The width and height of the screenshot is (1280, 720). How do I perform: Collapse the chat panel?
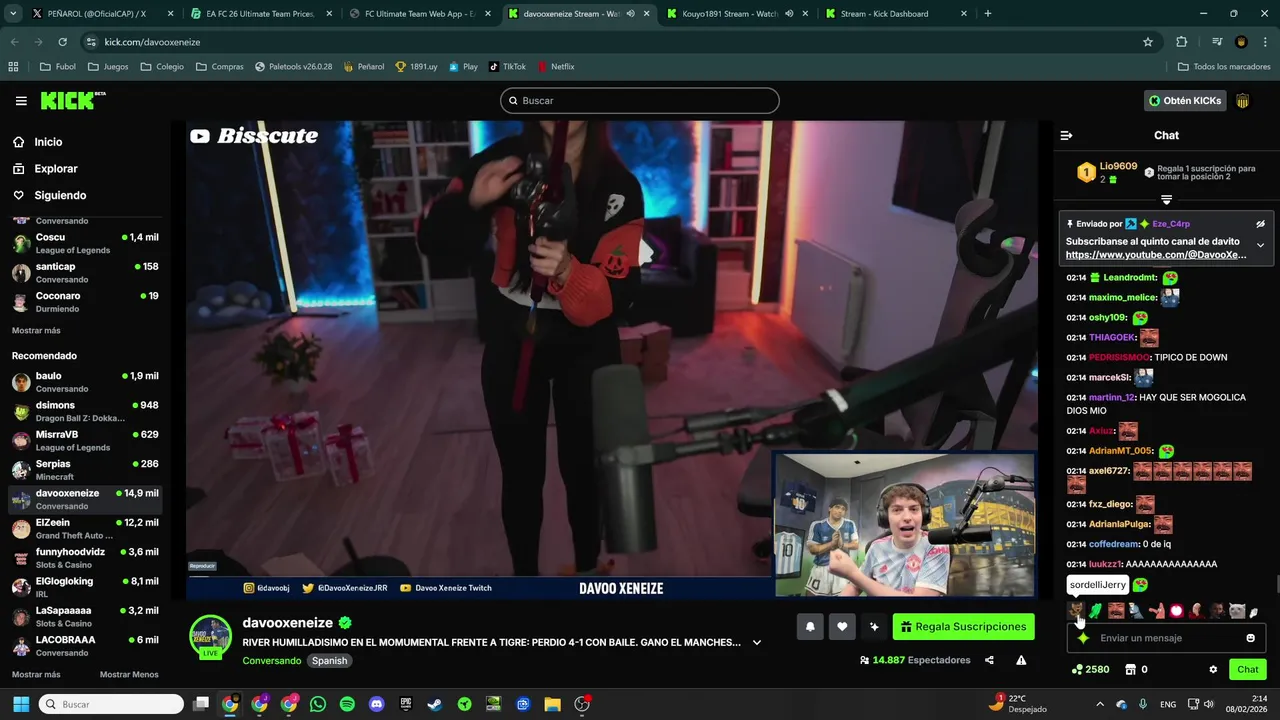tap(1066, 135)
